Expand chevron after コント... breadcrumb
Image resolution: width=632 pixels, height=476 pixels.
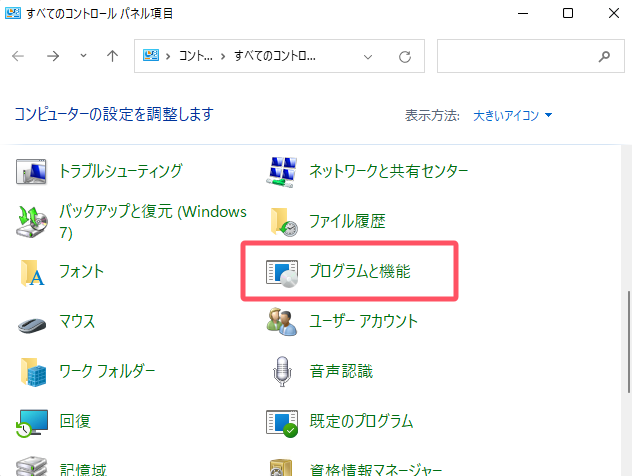pyautogui.click(x=223, y=56)
